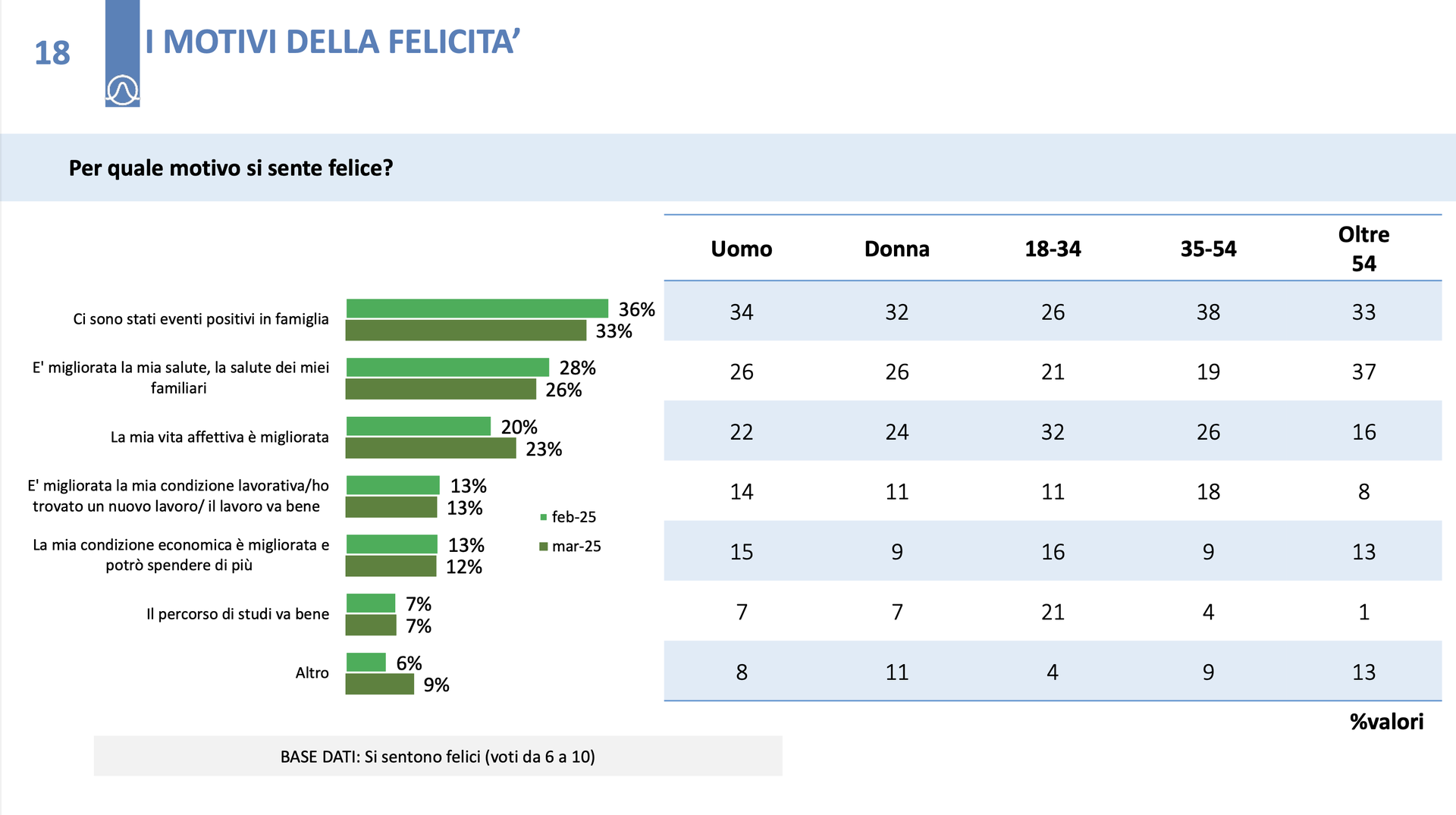The height and width of the screenshot is (815, 1456).
Task: Select the %valori label
Action: (1386, 722)
